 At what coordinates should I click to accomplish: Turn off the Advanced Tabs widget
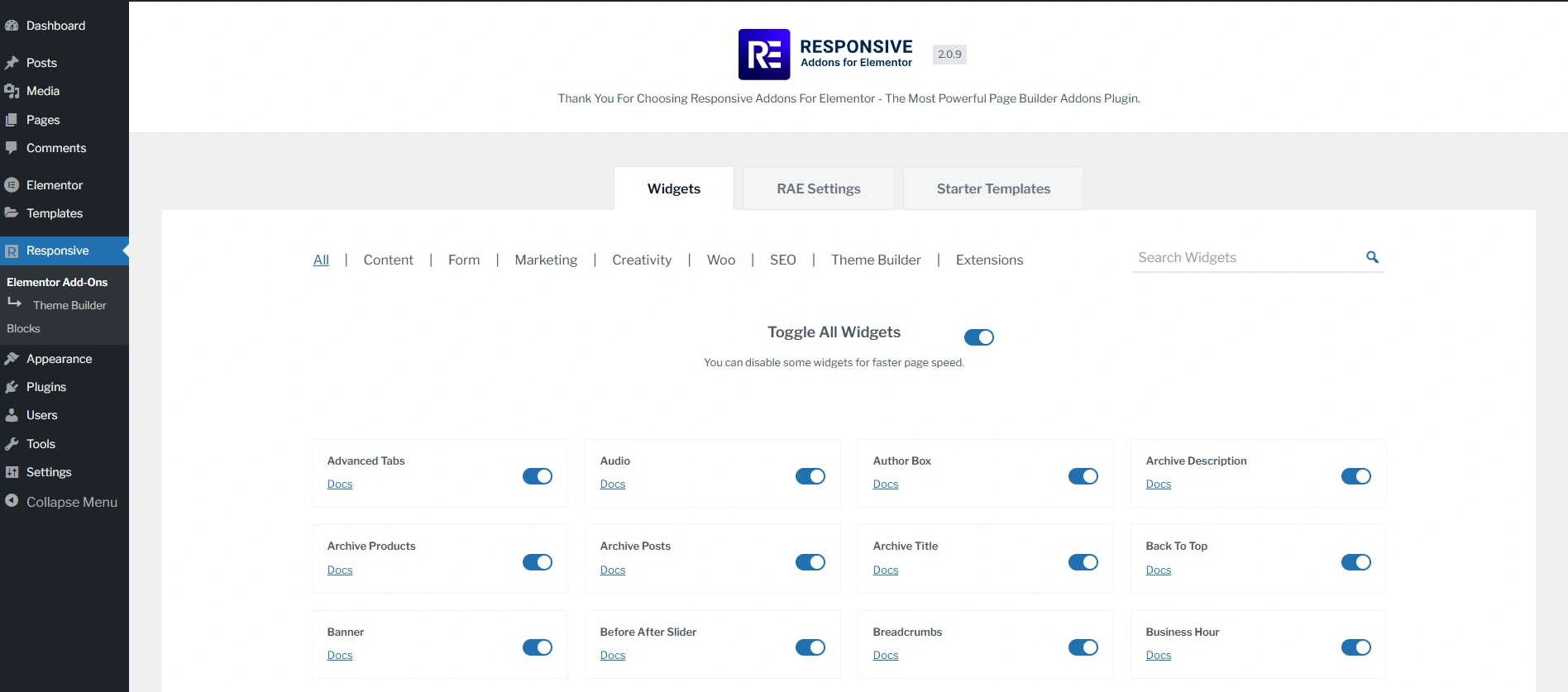(538, 476)
